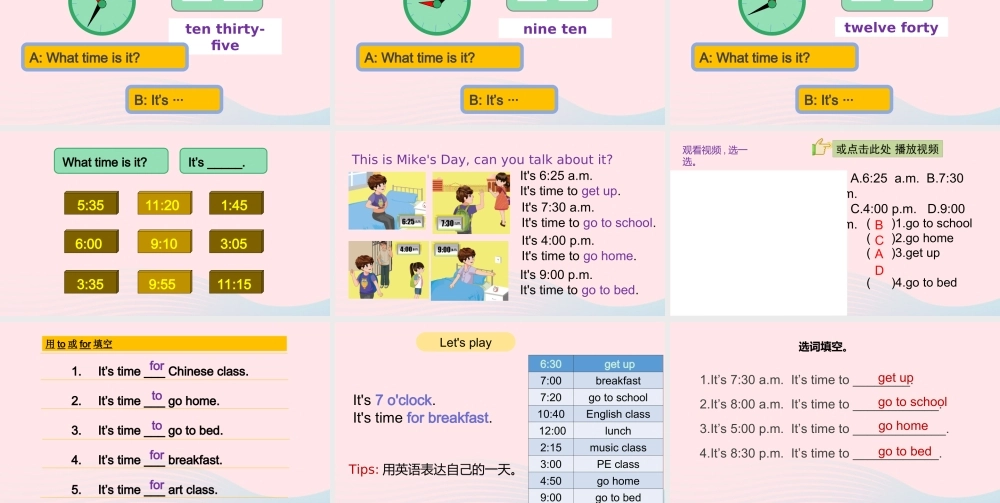Click the text 'It's 7 o'clock.'
This screenshot has height=503, width=1000.
tap(394, 400)
